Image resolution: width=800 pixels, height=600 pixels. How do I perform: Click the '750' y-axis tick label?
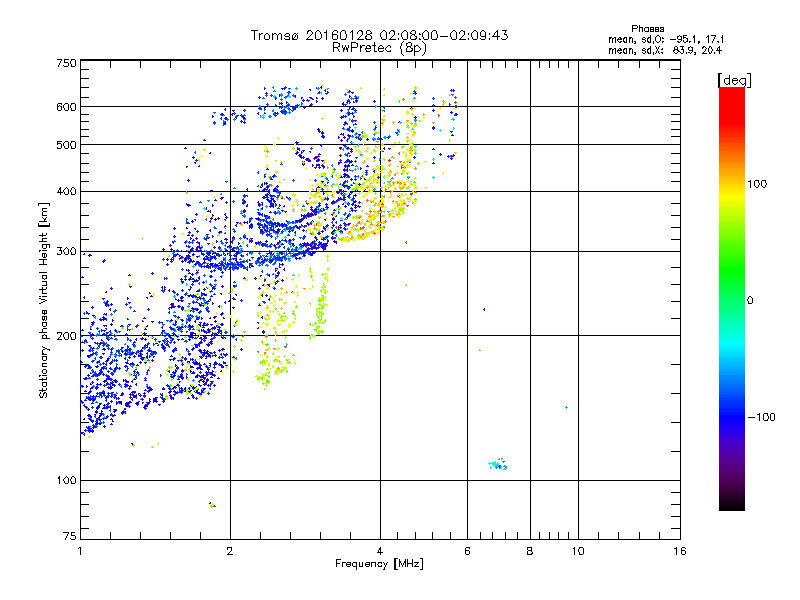coord(66,63)
